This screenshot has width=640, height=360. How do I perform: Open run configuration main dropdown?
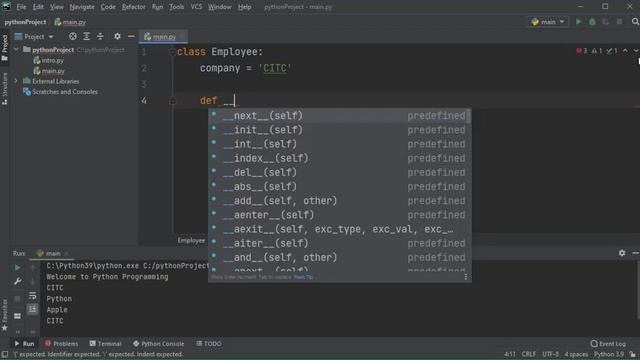pos(548,22)
